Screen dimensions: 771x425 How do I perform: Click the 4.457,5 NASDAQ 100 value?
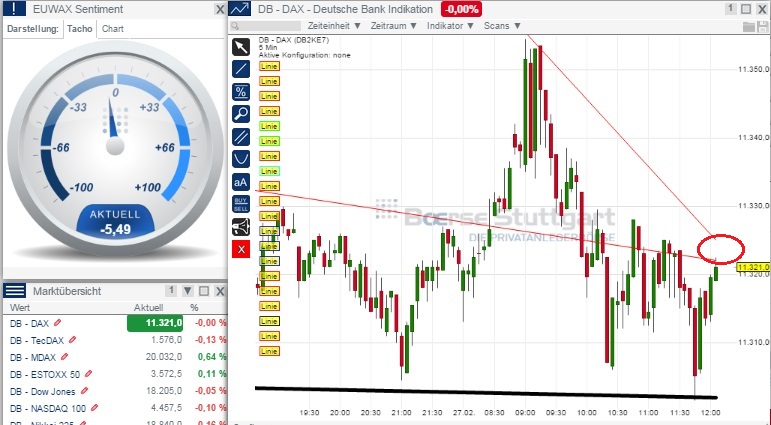[166, 408]
